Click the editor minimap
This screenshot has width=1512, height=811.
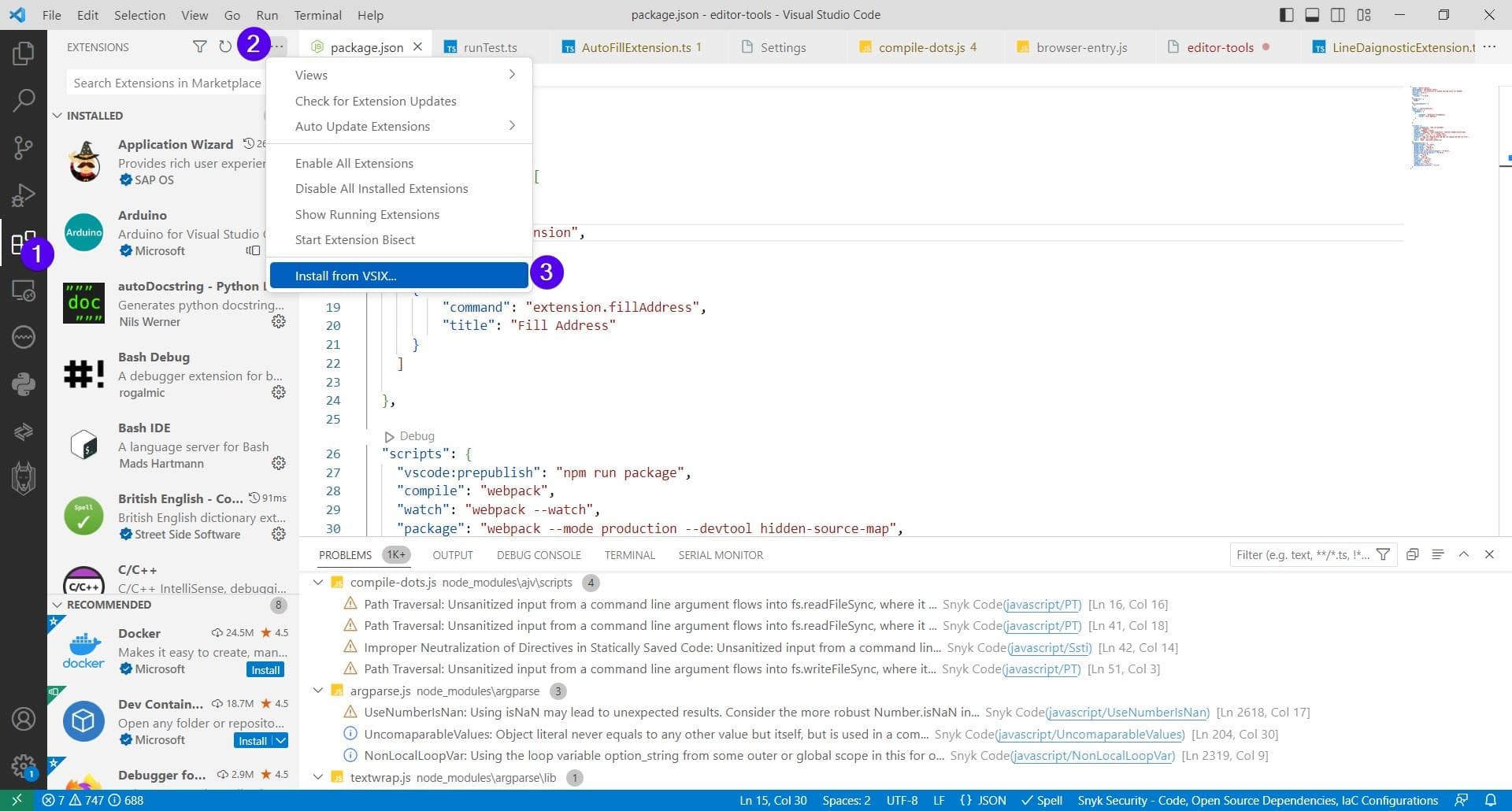pos(1440,126)
